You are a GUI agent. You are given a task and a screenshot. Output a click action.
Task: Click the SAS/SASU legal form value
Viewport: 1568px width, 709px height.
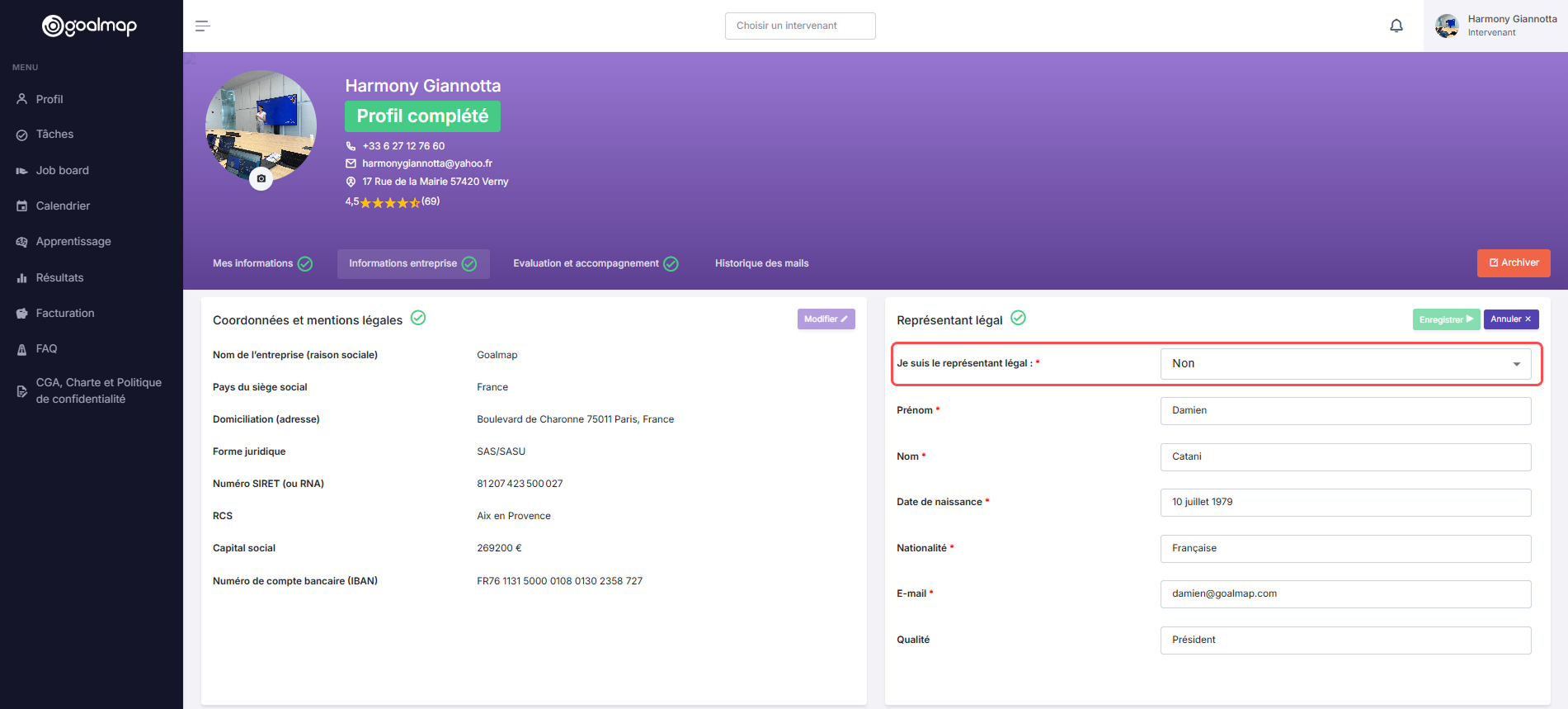tap(501, 451)
